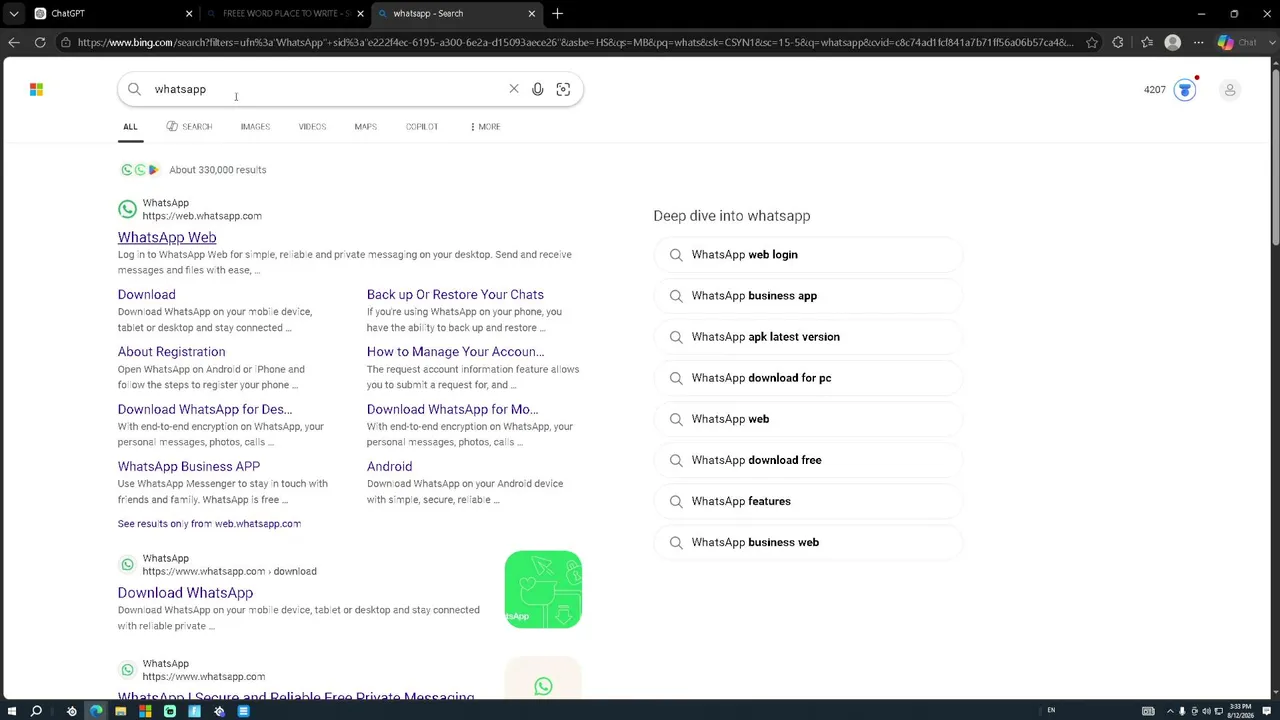Screen dimensions: 1280x720
Task: Open Back up Or Restore Your Chats link
Action: click(455, 295)
